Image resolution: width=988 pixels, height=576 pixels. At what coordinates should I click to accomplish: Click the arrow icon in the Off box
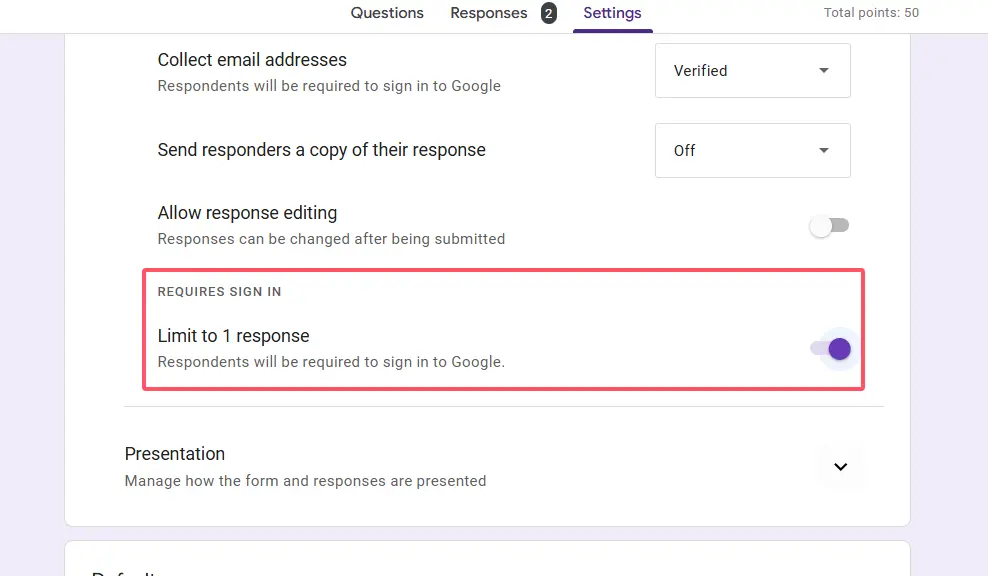(x=824, y=150)
